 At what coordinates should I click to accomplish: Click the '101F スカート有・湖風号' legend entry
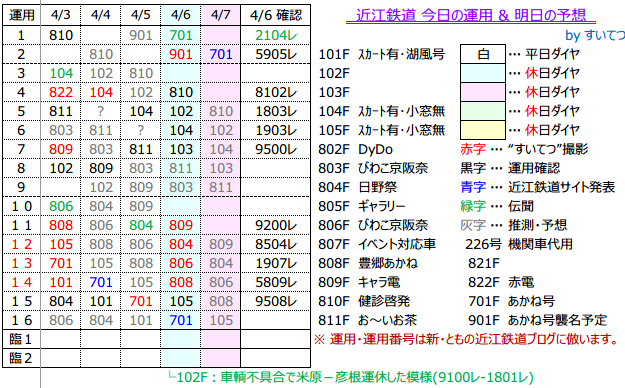(x=381, y=54)
